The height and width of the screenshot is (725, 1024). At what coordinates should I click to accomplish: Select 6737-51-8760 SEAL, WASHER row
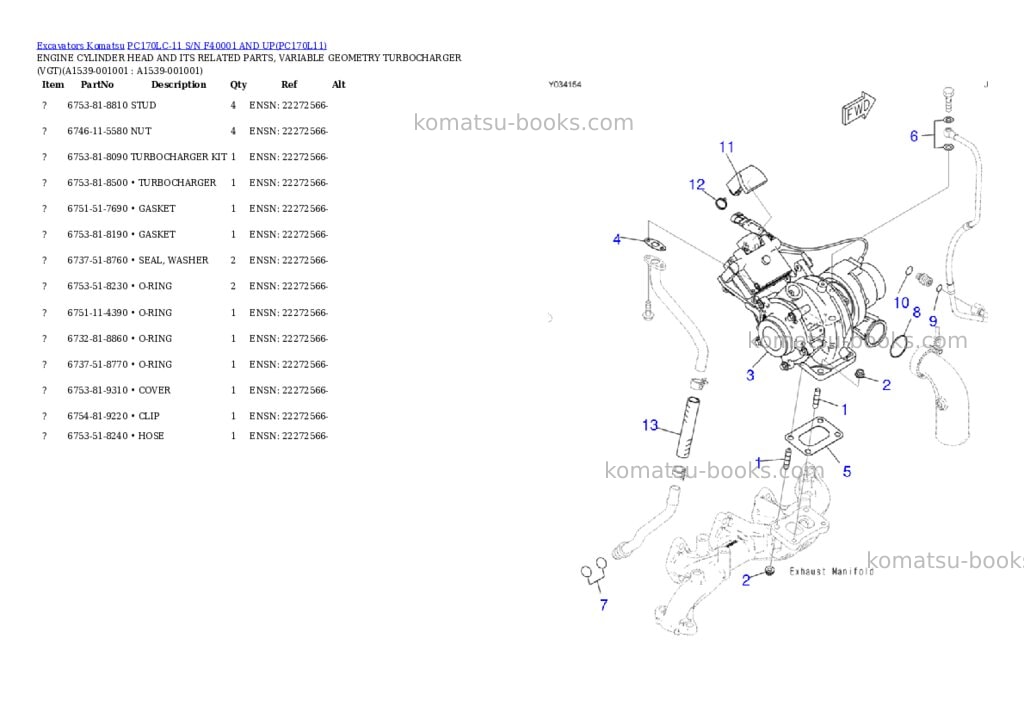(x=185, y=260)
